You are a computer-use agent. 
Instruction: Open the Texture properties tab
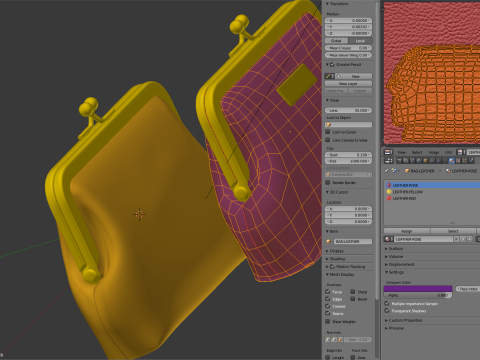(x=458, y=160)
